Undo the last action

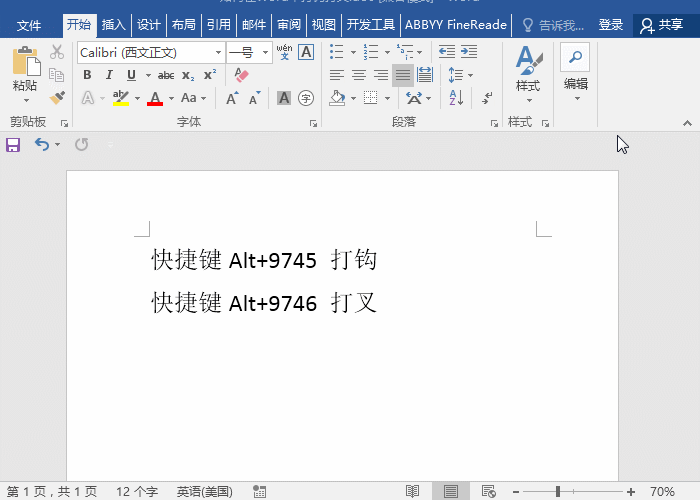pyautogui.click(x=42, y=144)
